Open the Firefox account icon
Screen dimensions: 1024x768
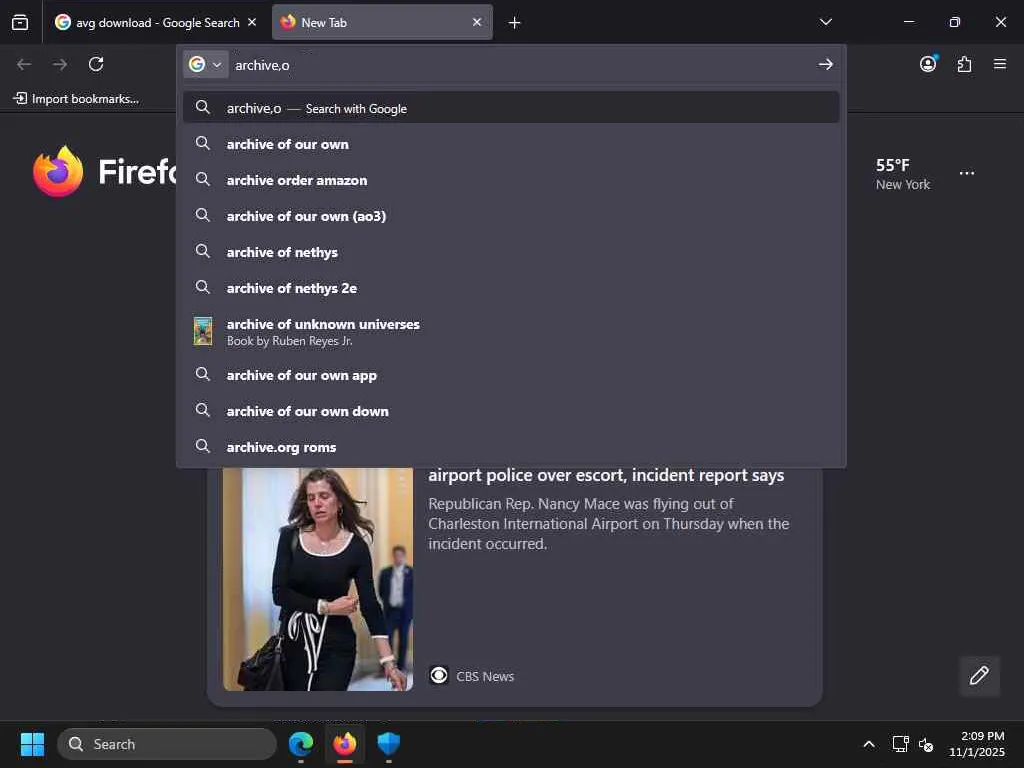pyautogui.click(x=928, y=63)
